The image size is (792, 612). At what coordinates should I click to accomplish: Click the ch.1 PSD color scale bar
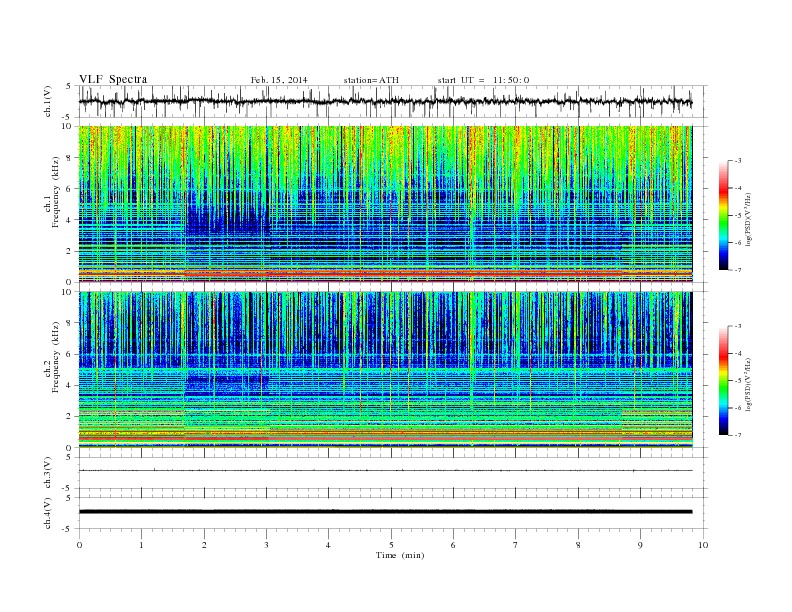723,215
